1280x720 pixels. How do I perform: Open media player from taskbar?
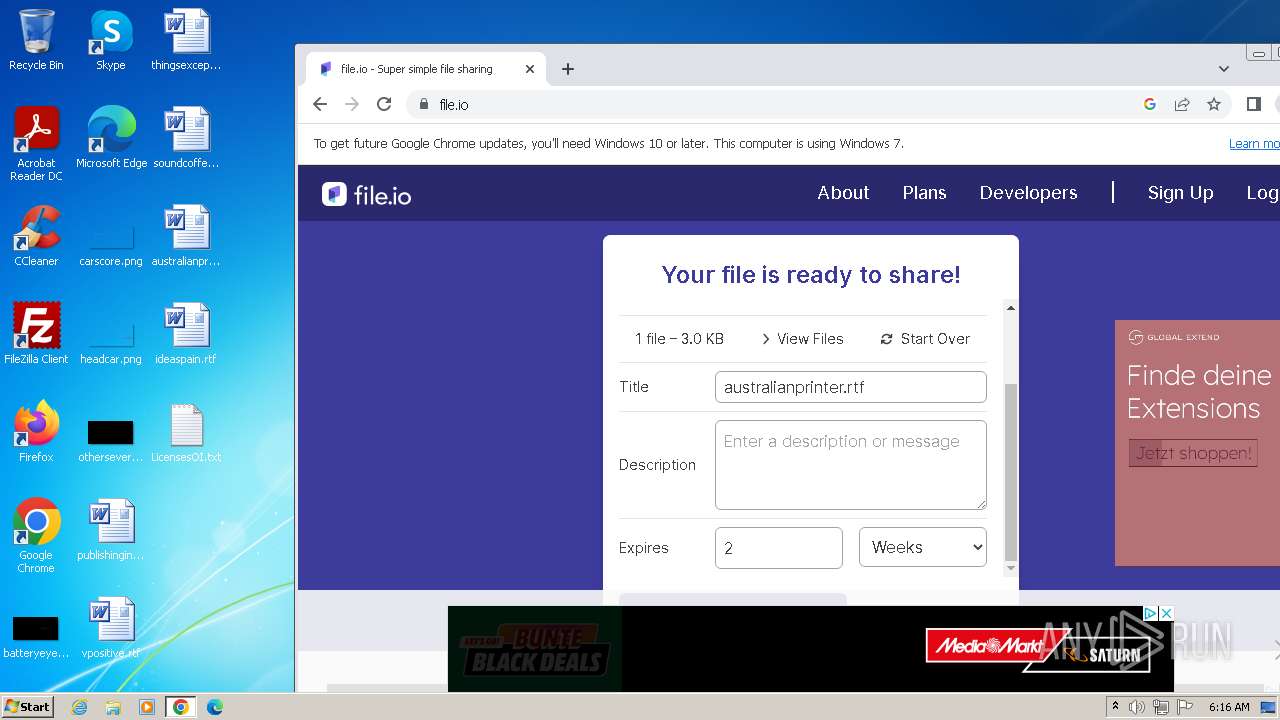pos(147,707)
